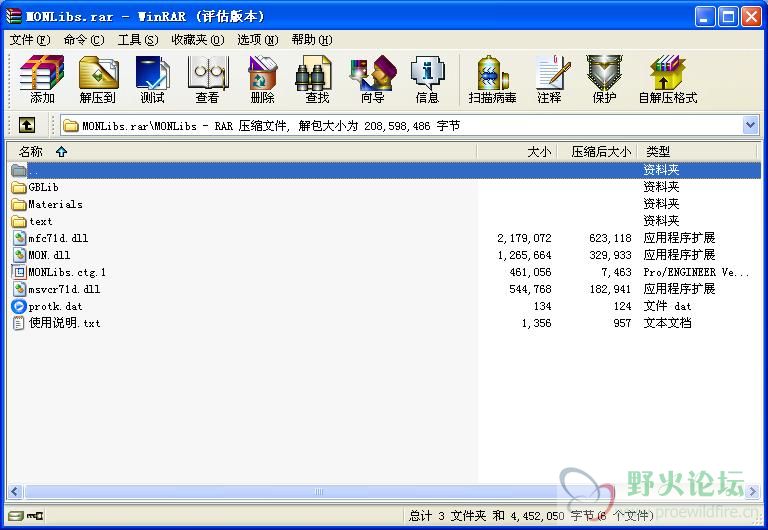Click the horizontal scrollbar thumb

pyautogui.click(x=318, y=491)
